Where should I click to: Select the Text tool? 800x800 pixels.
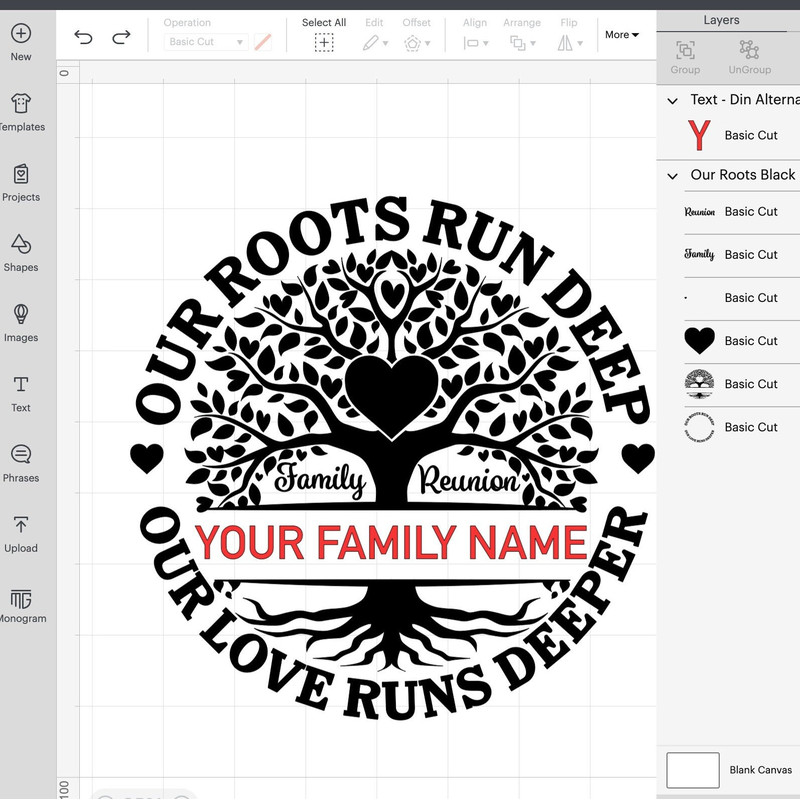pyautogui.click(x=21, y=385)
